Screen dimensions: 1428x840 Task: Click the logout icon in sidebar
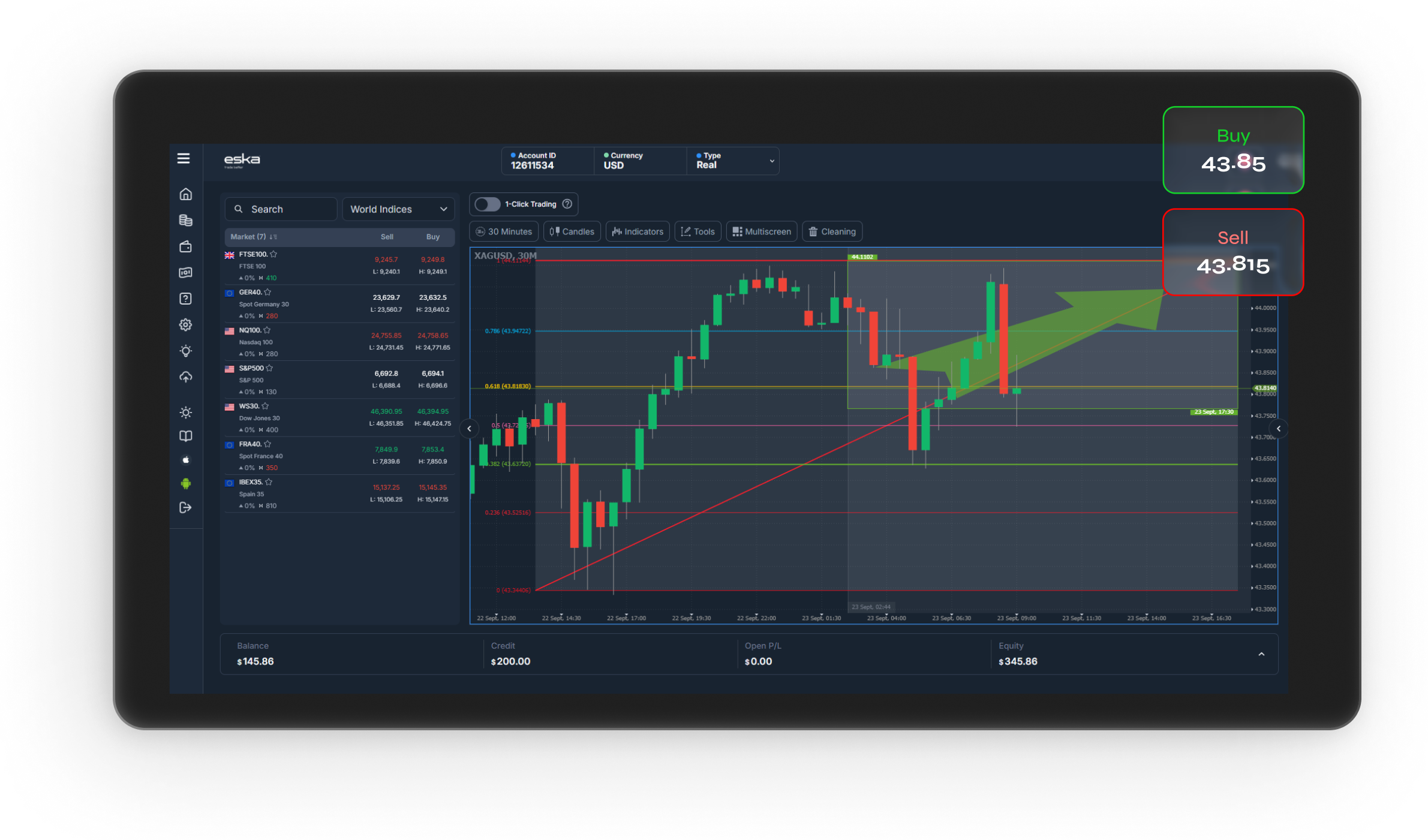(186, 508)
